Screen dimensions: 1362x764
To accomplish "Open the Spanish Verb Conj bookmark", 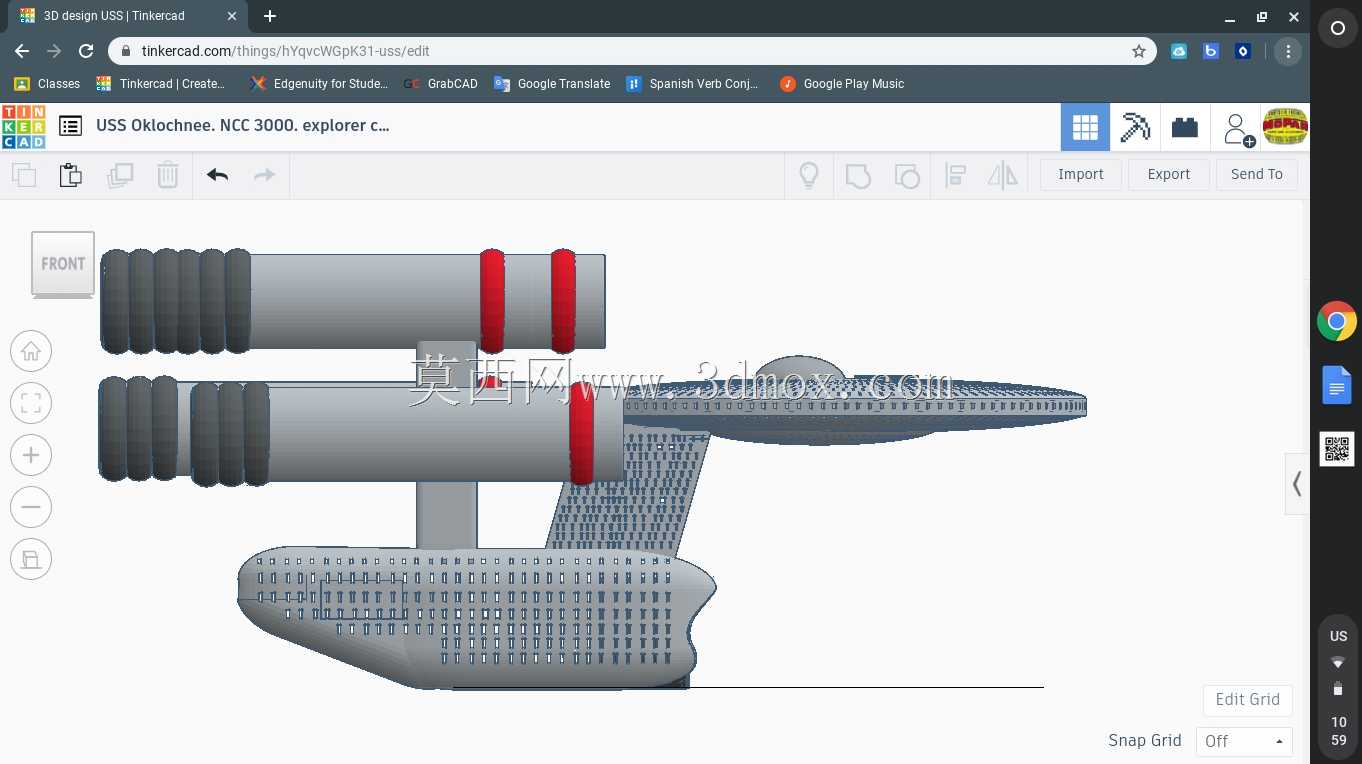I will (692, 84).
